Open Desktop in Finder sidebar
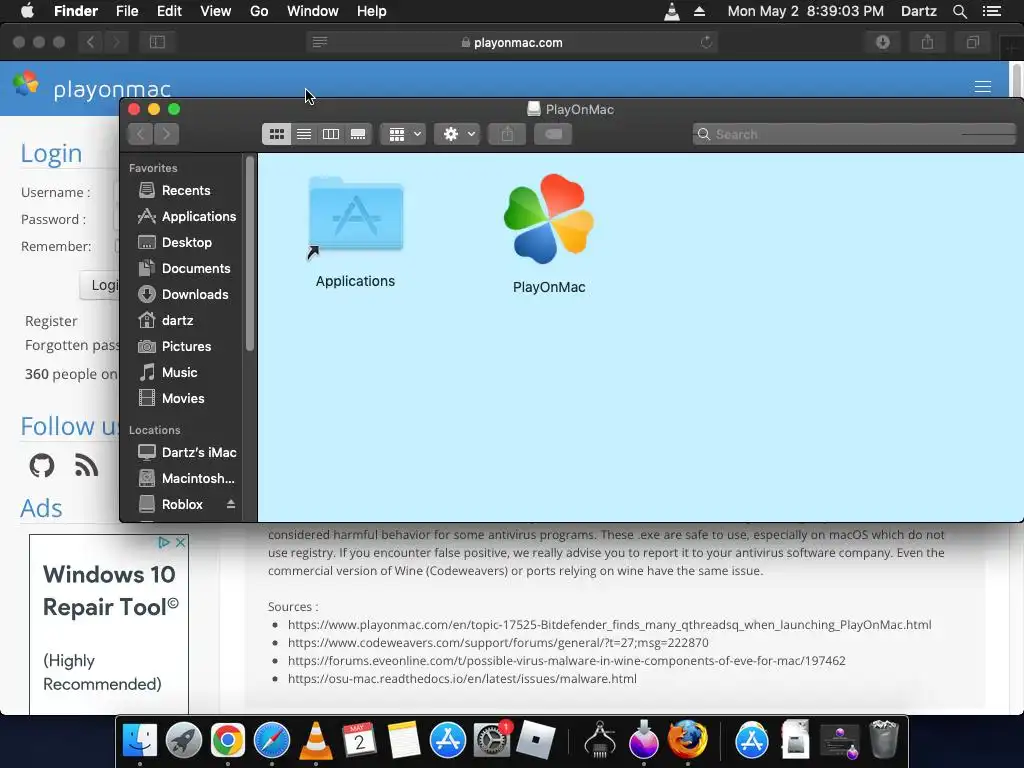The height and width of the screenshot is (768, 1024). pos(175,242)
